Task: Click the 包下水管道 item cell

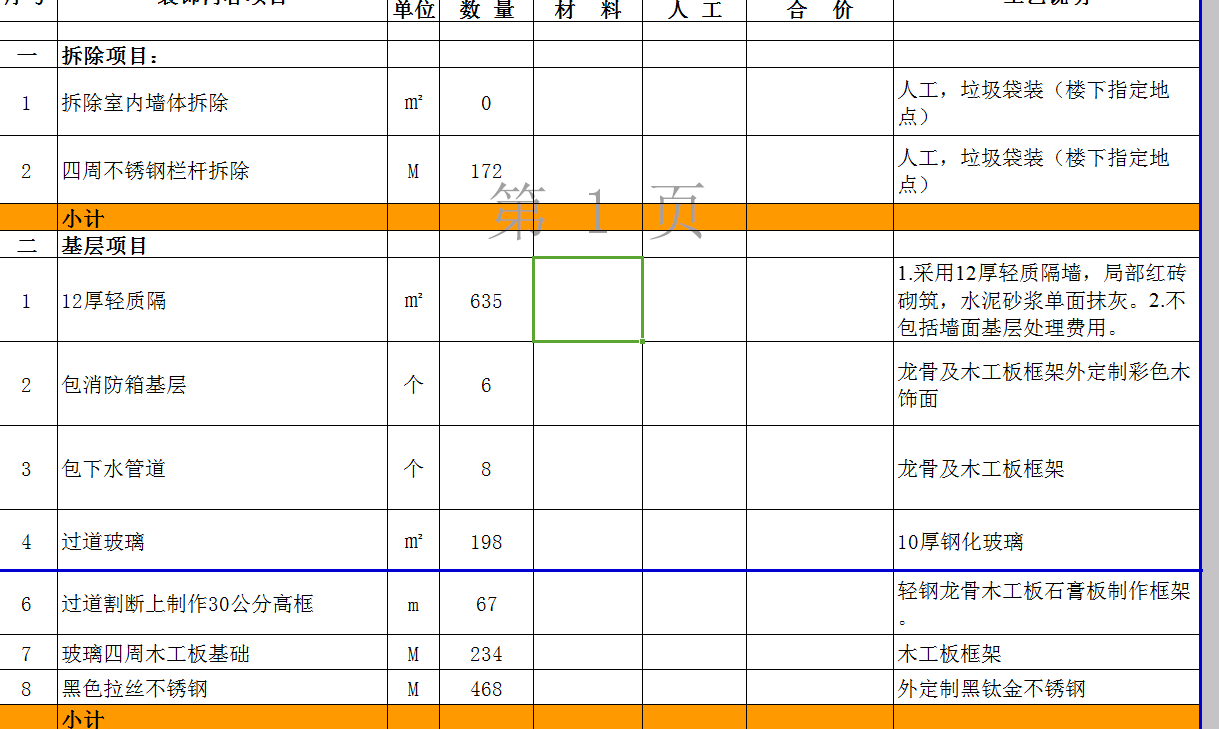Action: [x=222, y=469]
